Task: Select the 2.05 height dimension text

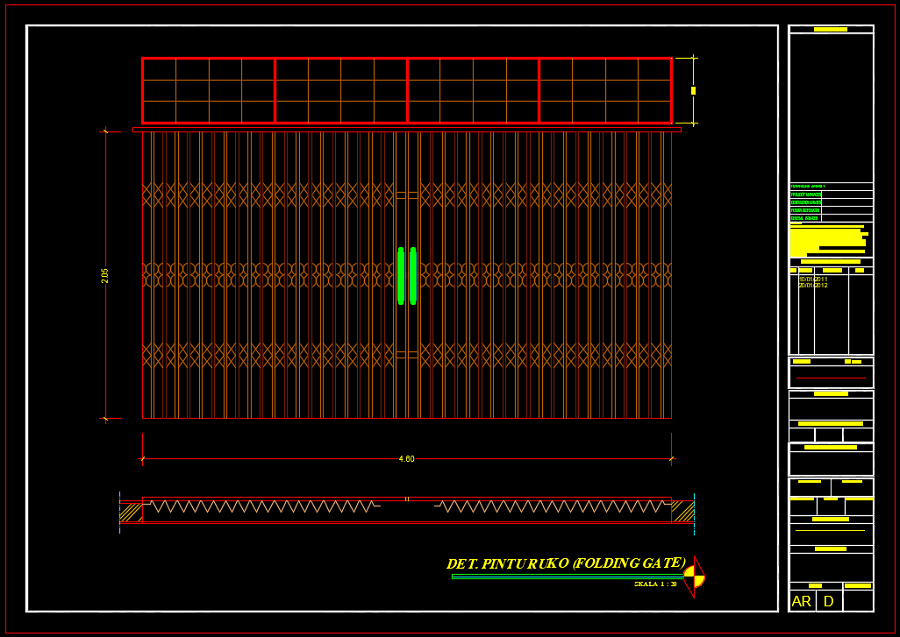Action: (105, 275)
